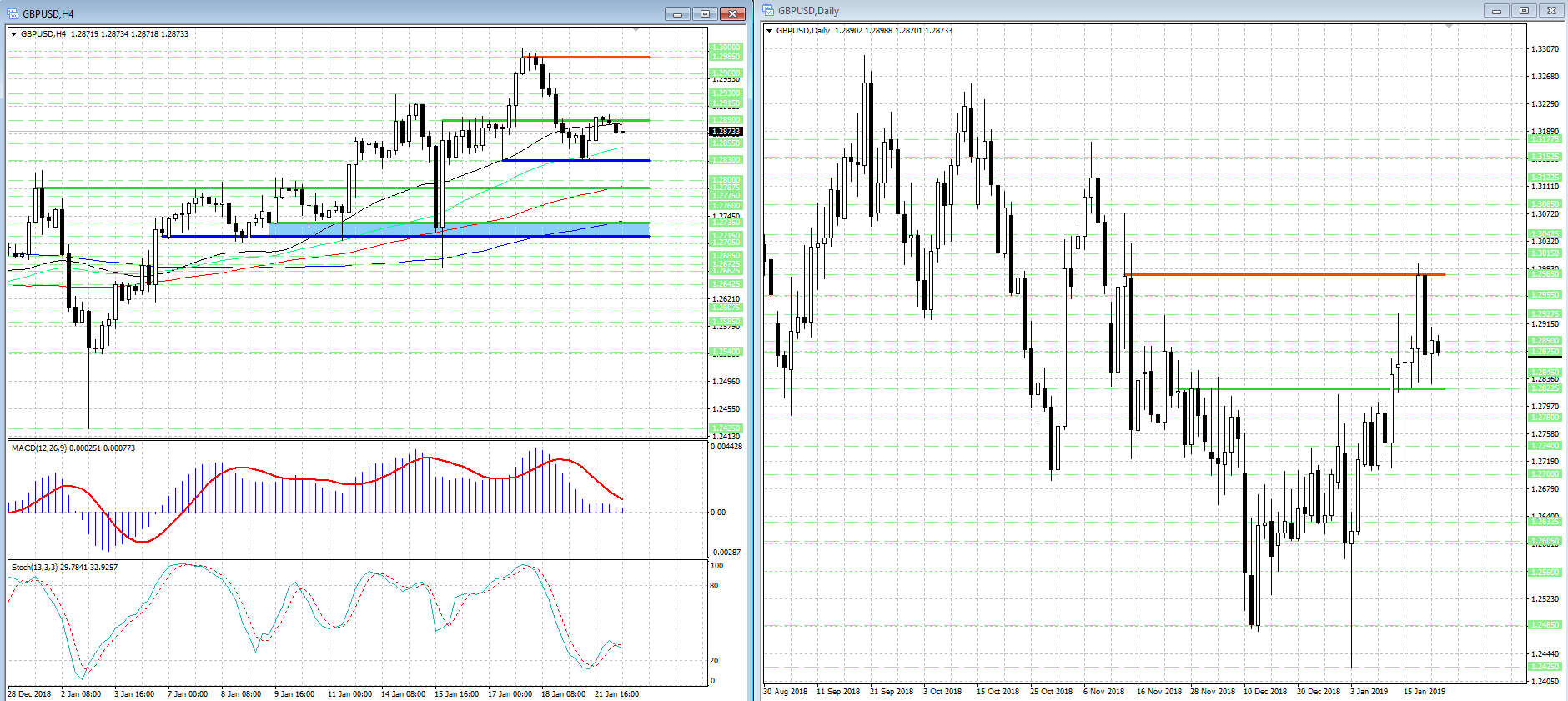Click the 1.24550 price on H4 scale
This screenshot has height=701, width=1568.
click(x=726, y=409)
